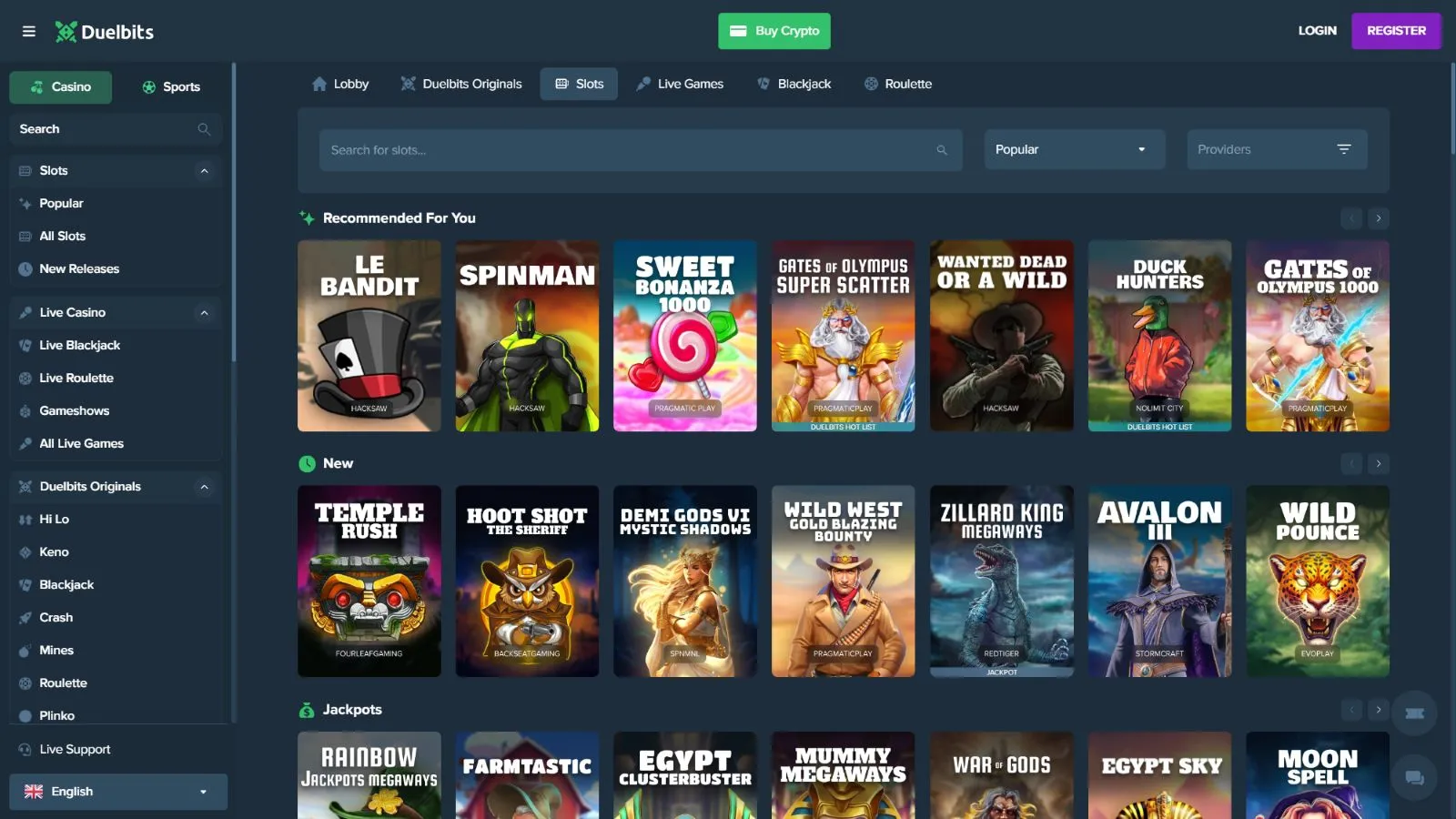Click the sidebar search magnifier icon
The width and height of the screenshot is (1456, 819).
(x=204, y=129)
